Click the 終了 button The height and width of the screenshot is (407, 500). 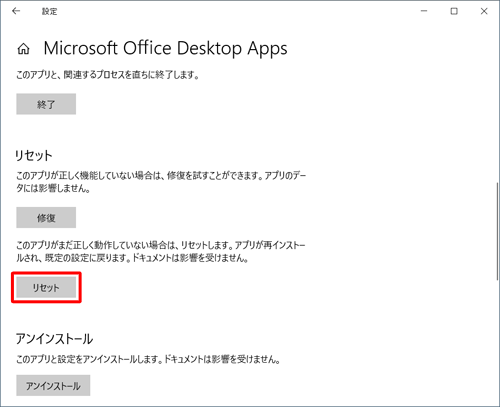46,104
